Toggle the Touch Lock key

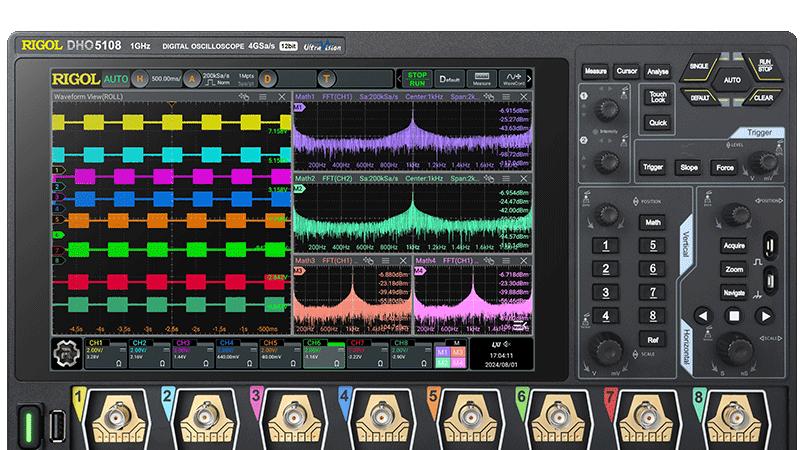(658, 97)
